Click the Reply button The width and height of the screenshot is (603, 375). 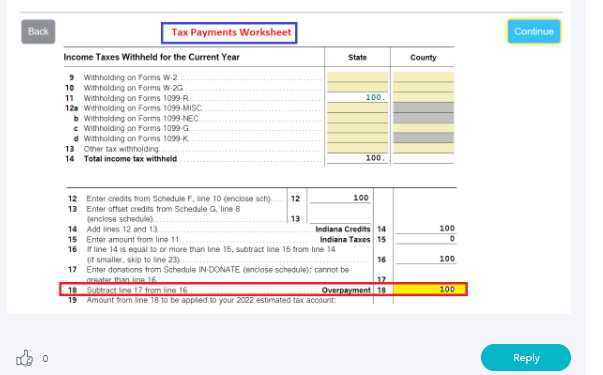pos(526,358)
